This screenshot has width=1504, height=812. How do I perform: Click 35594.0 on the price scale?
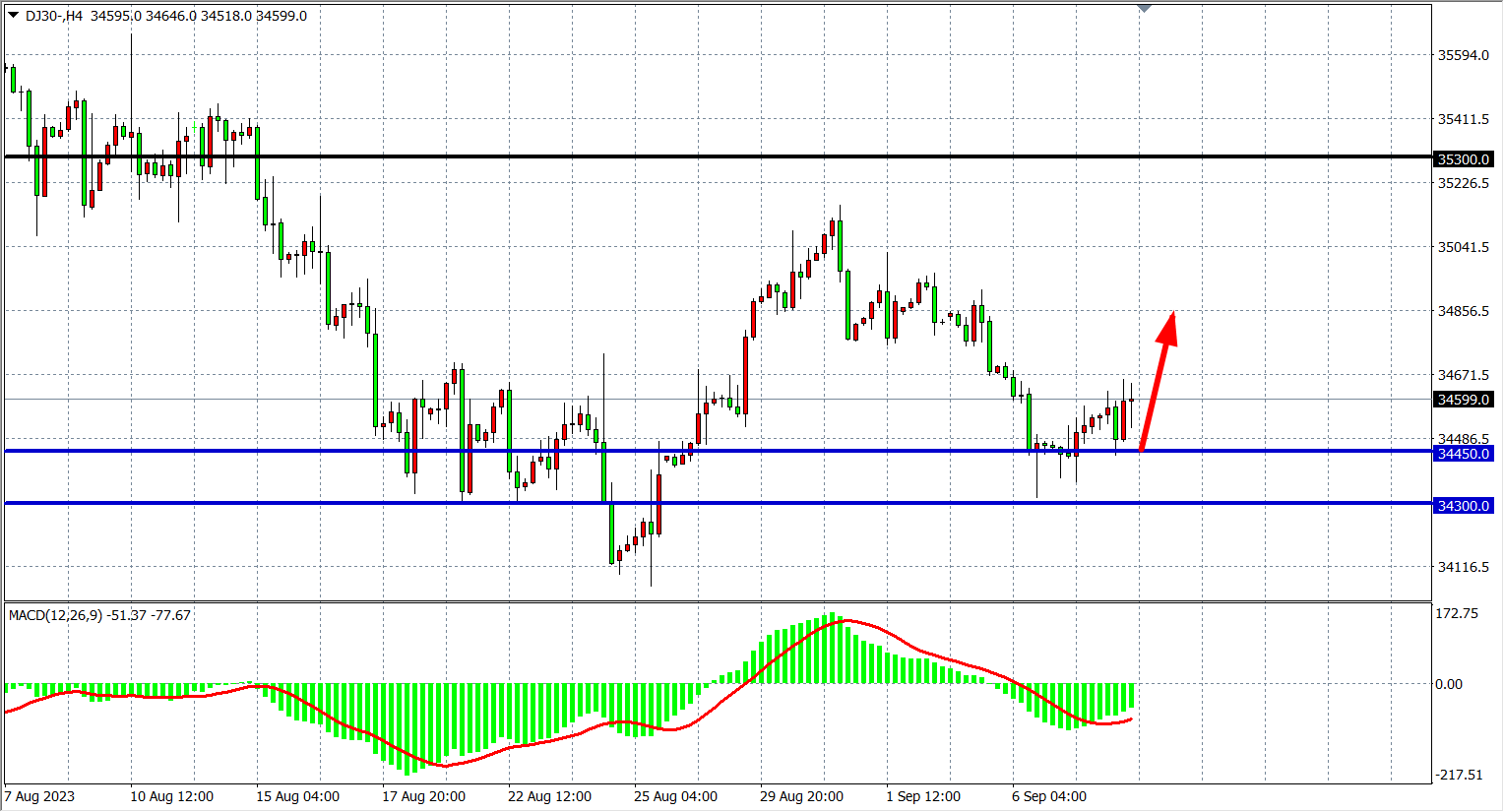pyautogui.click(x=1464, y=55)
